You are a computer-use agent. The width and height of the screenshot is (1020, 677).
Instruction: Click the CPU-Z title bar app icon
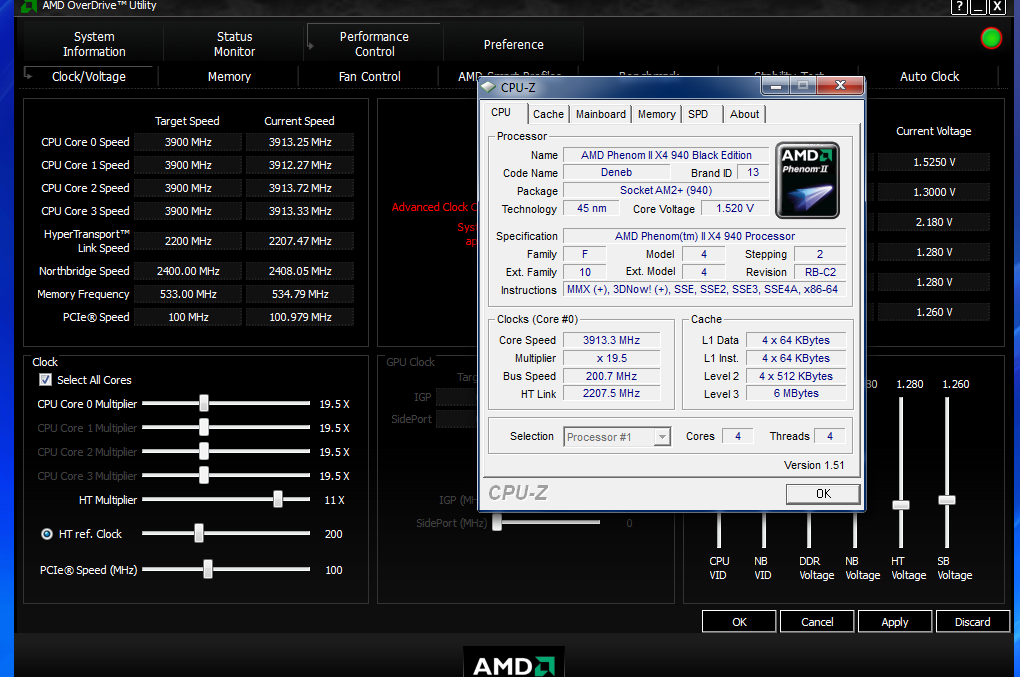489,86
